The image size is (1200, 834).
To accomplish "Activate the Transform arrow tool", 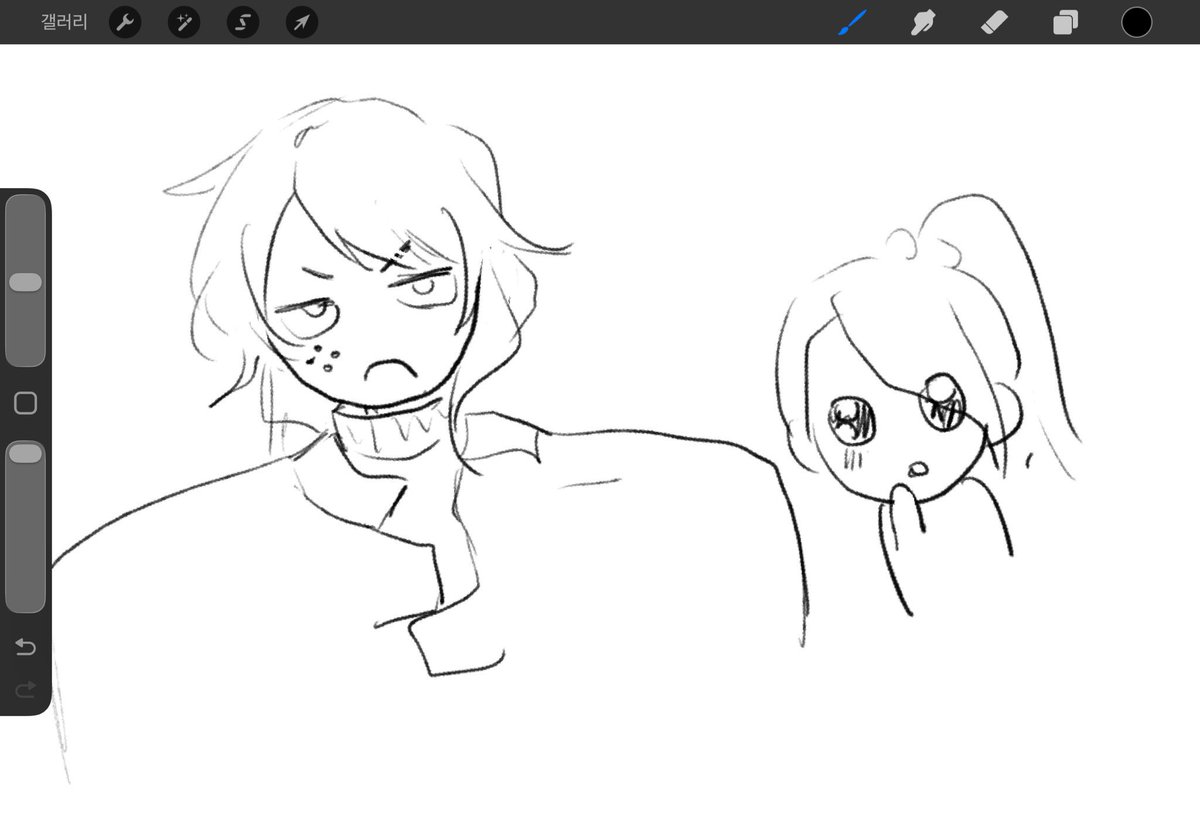I will pos(302,22).
